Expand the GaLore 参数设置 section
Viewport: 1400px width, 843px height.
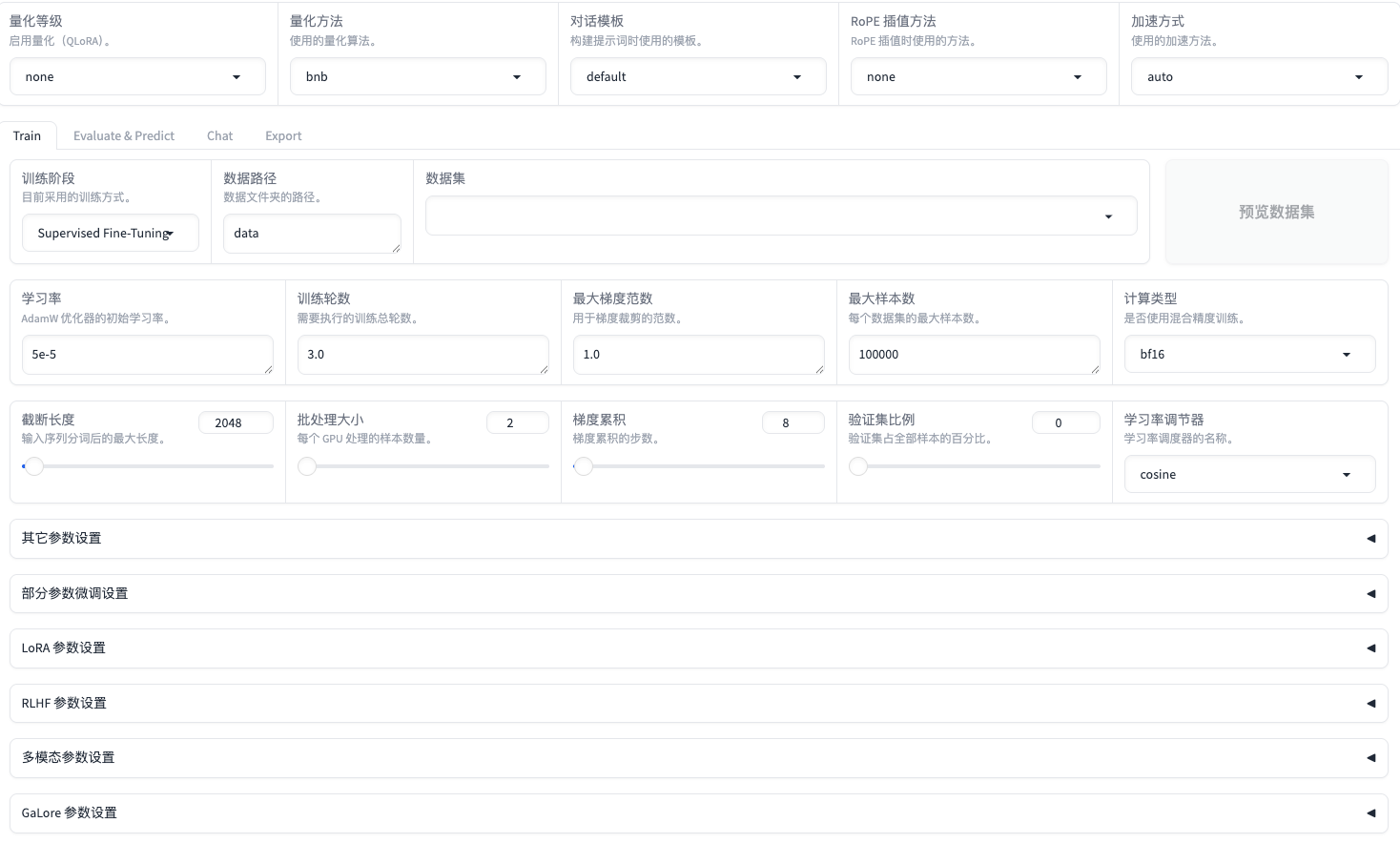(x=698, y=812)
